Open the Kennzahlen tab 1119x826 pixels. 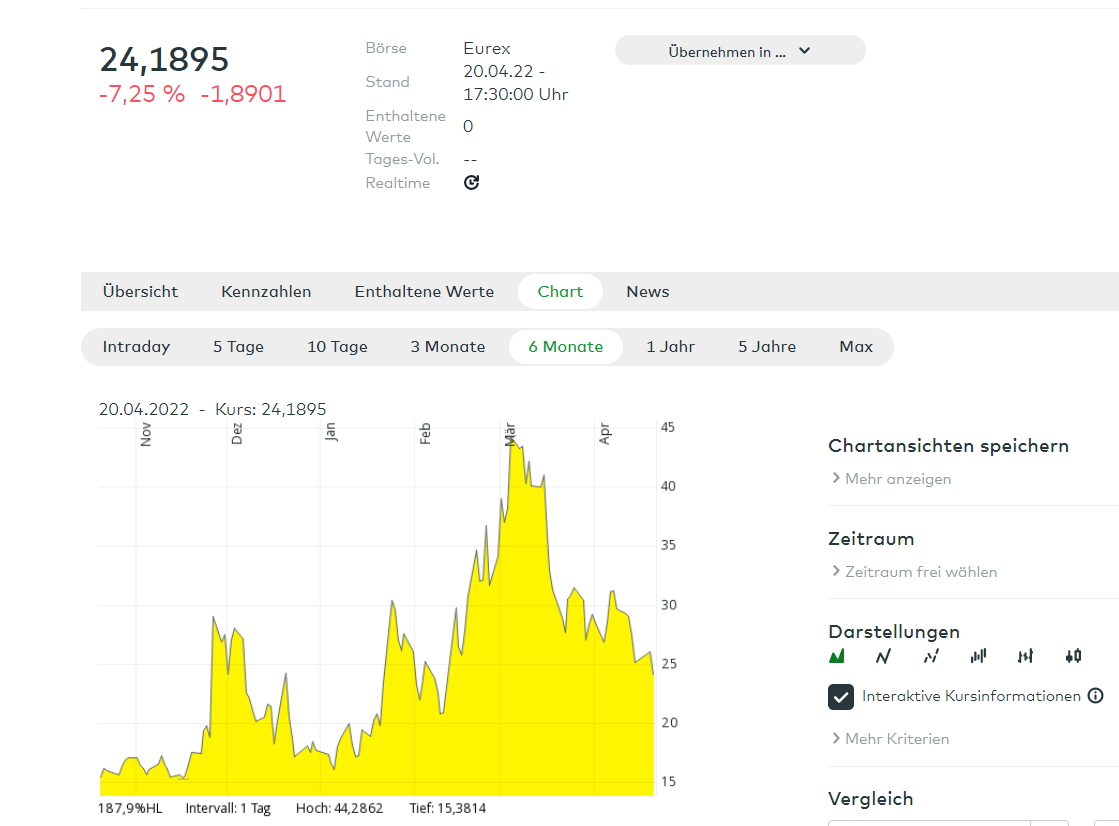[x=266, y=292]
